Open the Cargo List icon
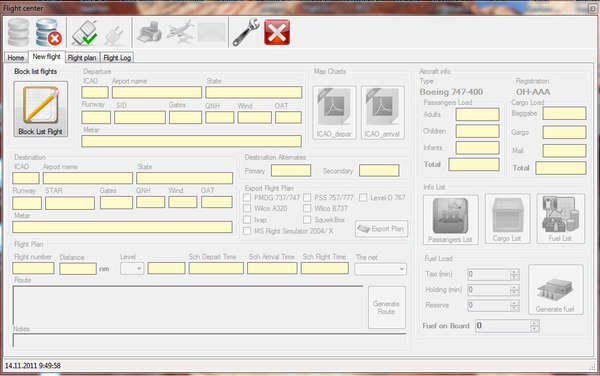This screenshot has width=600, height=376. tap(507, 218)
